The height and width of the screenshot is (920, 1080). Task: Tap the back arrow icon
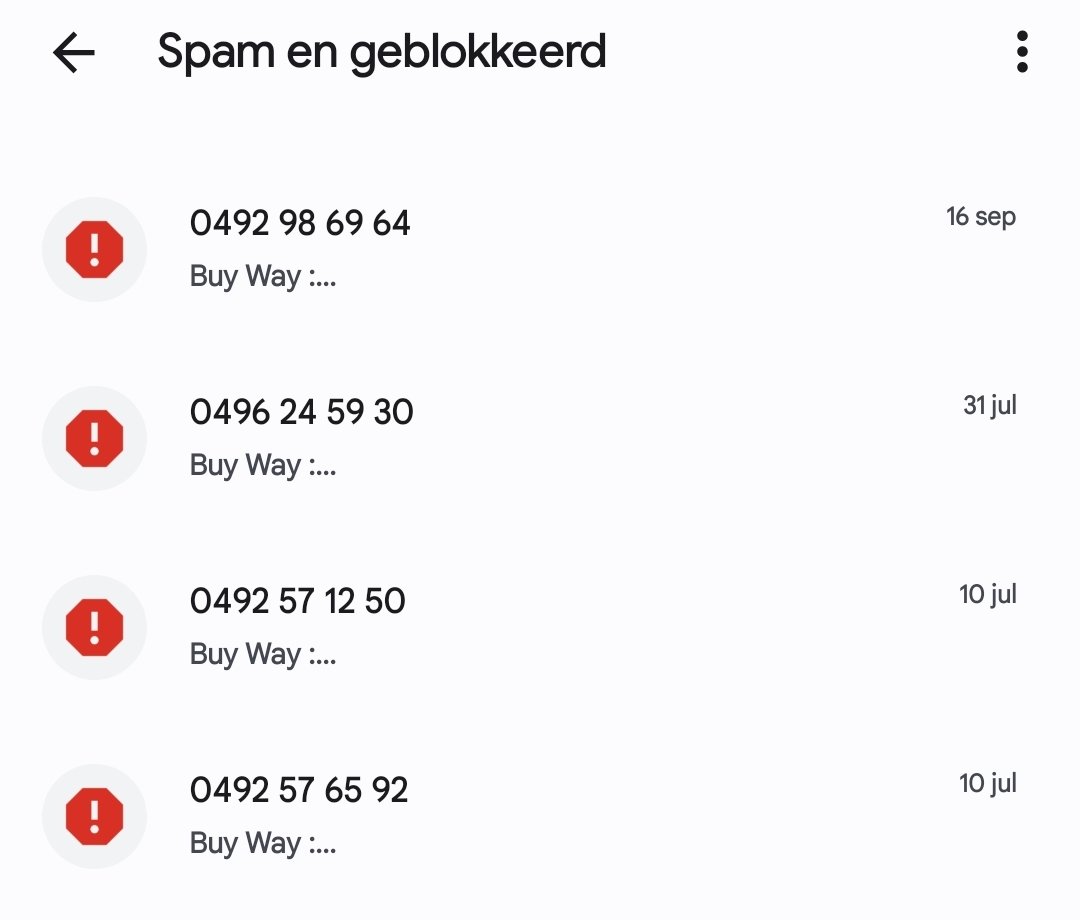(73, 52)
